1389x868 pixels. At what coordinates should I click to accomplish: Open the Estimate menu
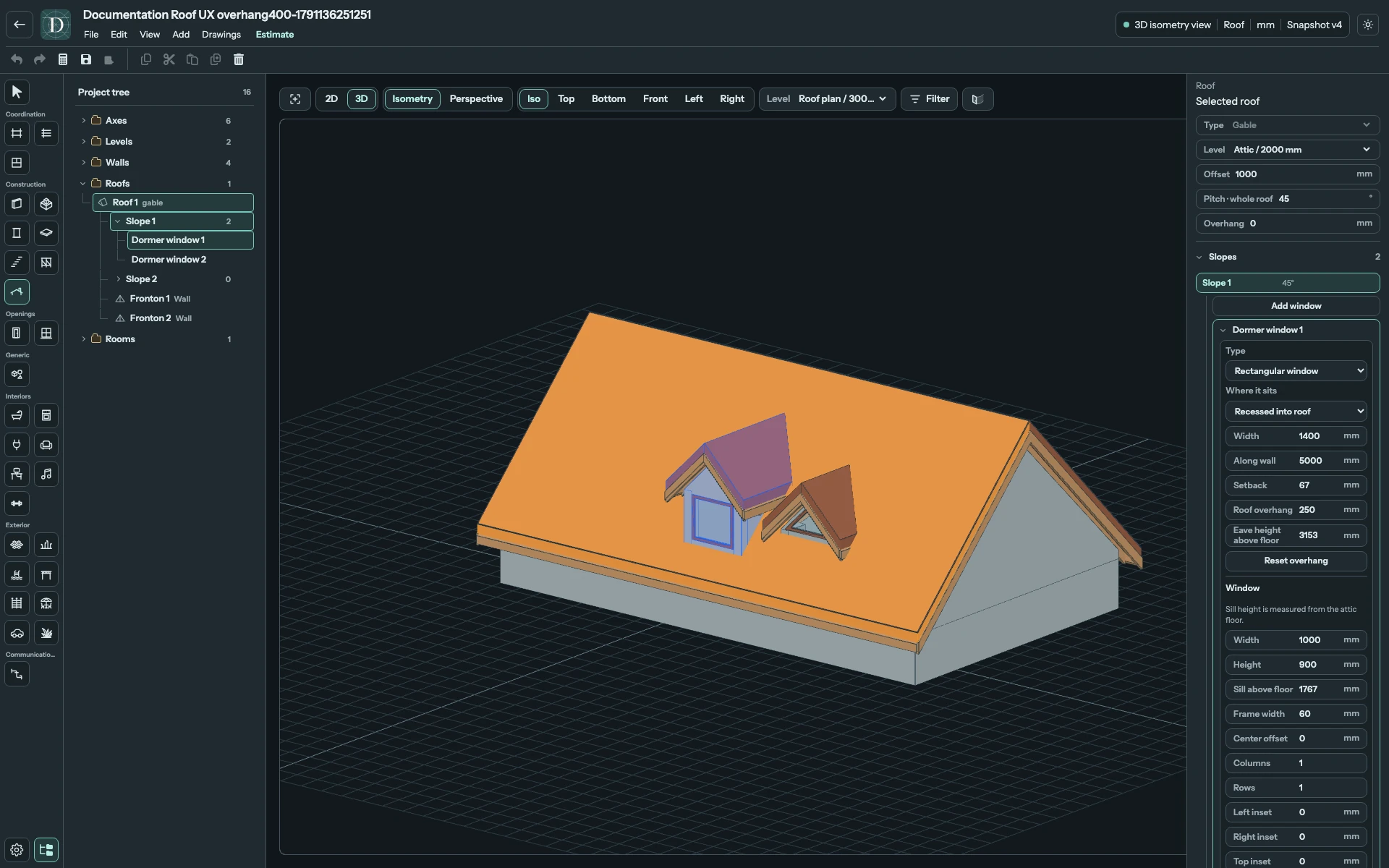coord(275,35)
